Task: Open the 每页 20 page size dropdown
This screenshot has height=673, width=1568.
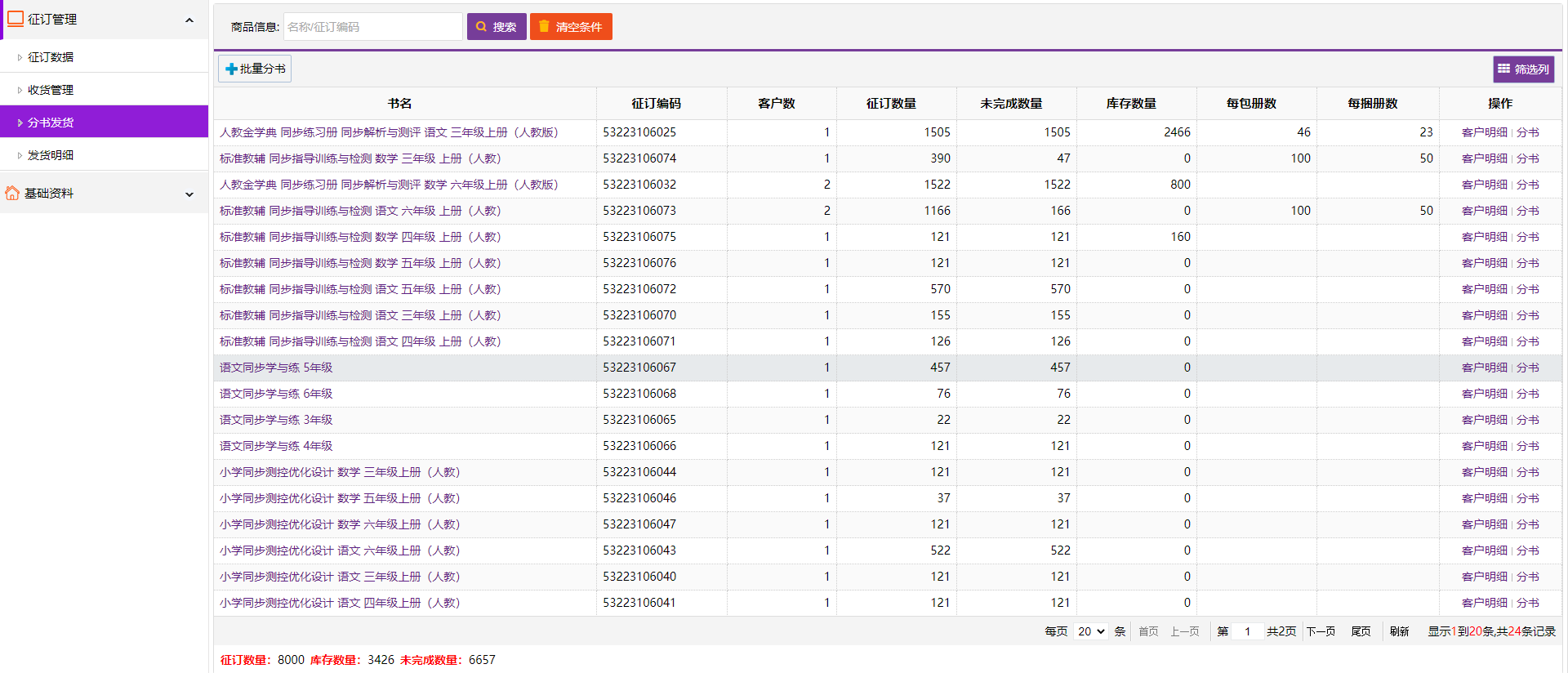Action: [1090, 631]
